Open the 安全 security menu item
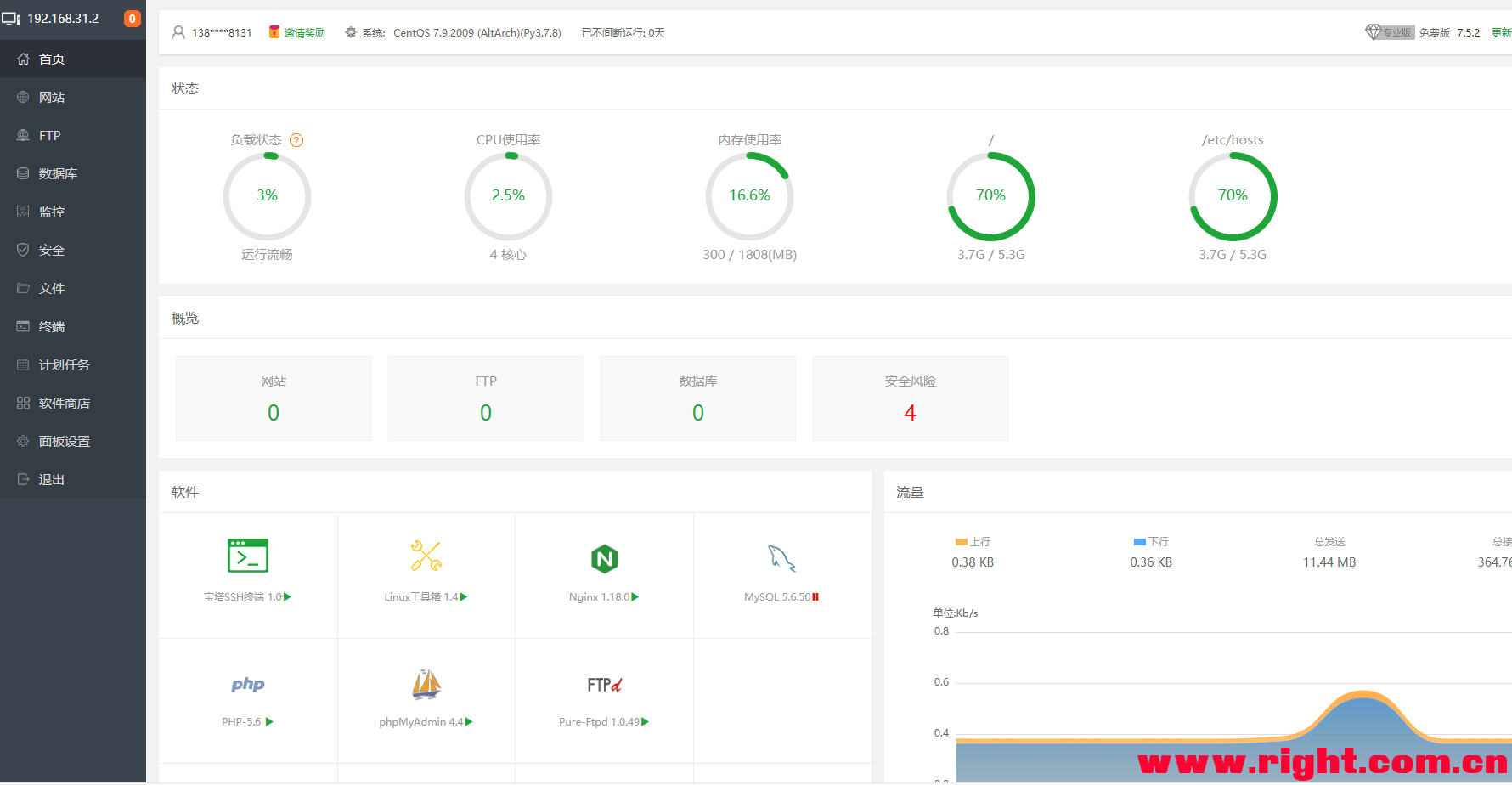 coord(73,250)
